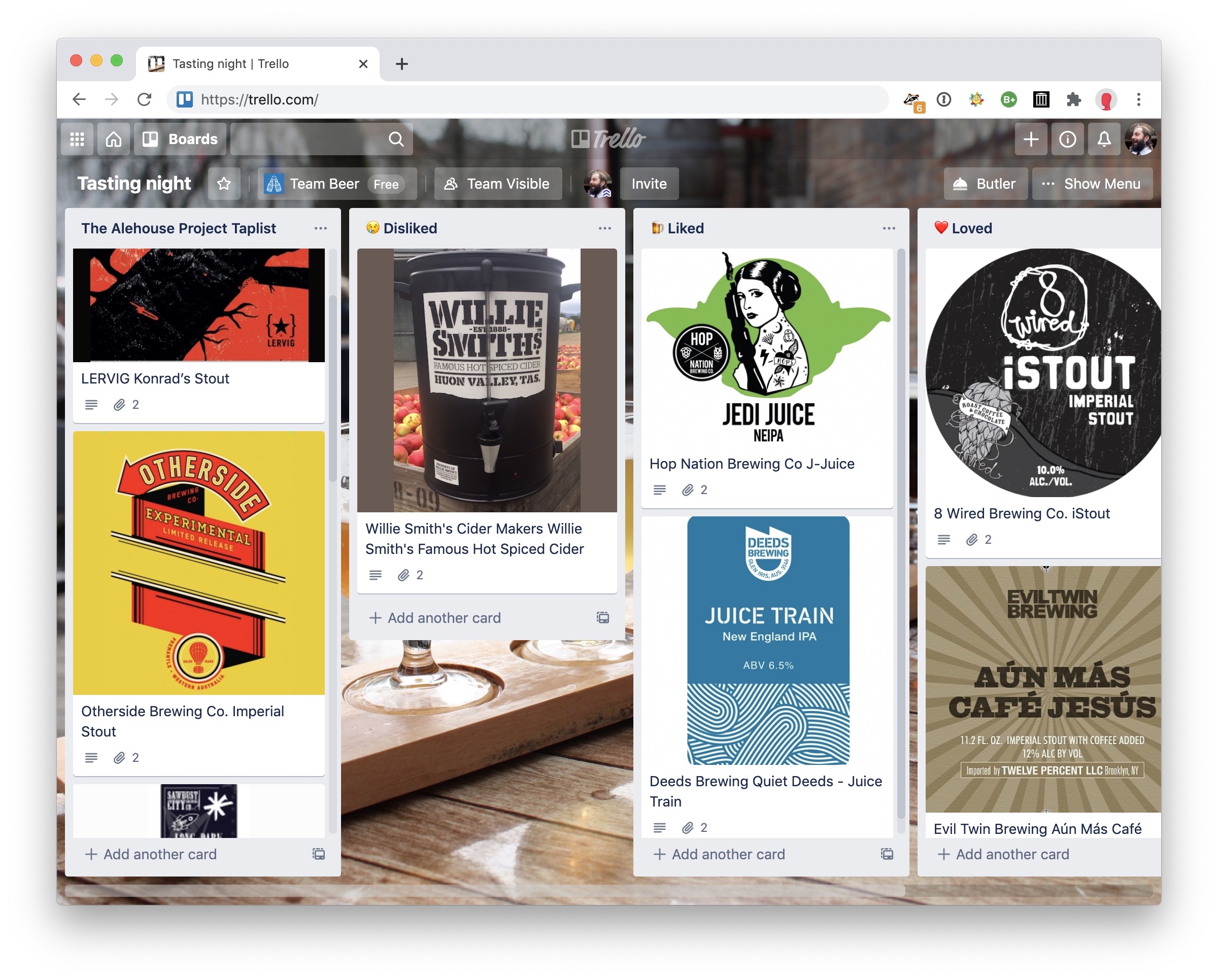Screen dimensions: 1218x980
Task: Click template card icon in Liked list
Action: click(887, 854)
